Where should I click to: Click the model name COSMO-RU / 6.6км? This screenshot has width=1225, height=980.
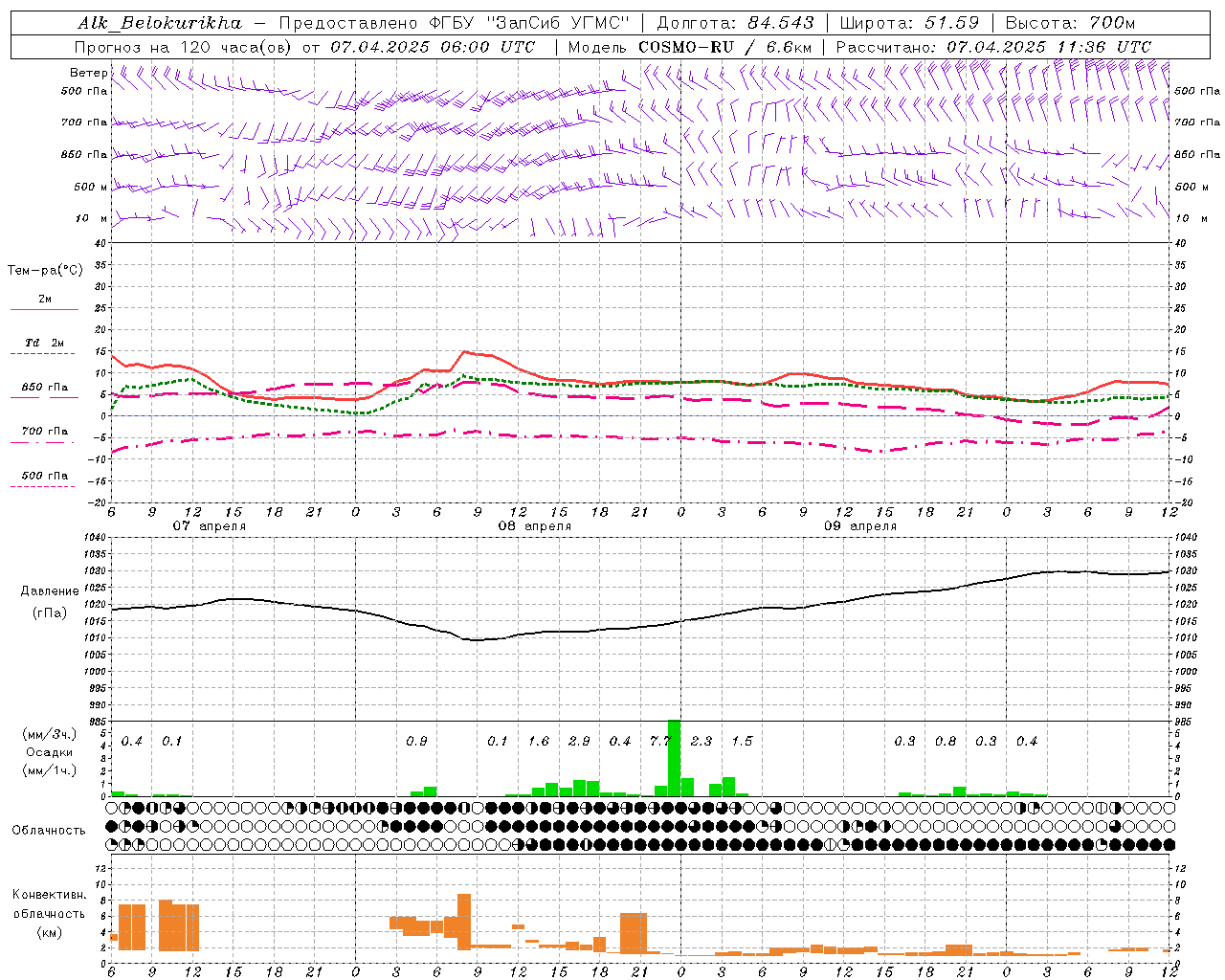725,47
